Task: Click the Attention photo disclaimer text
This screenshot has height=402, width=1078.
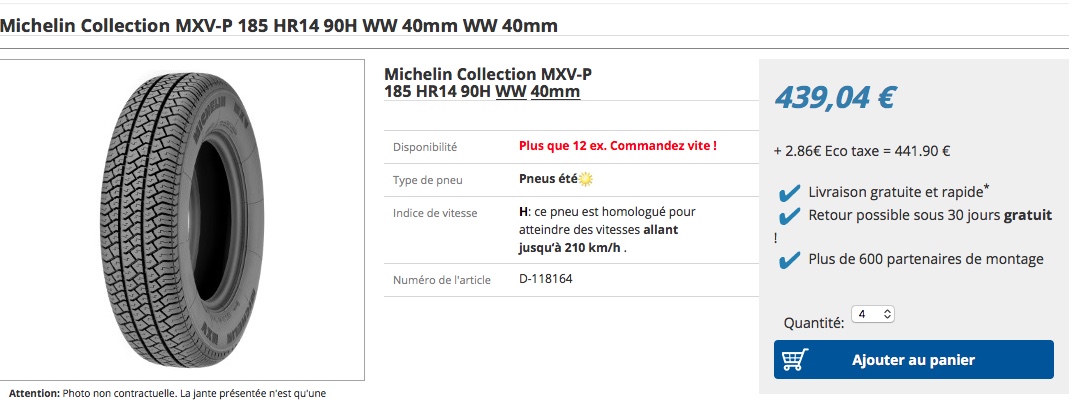Action: (167, 392)
